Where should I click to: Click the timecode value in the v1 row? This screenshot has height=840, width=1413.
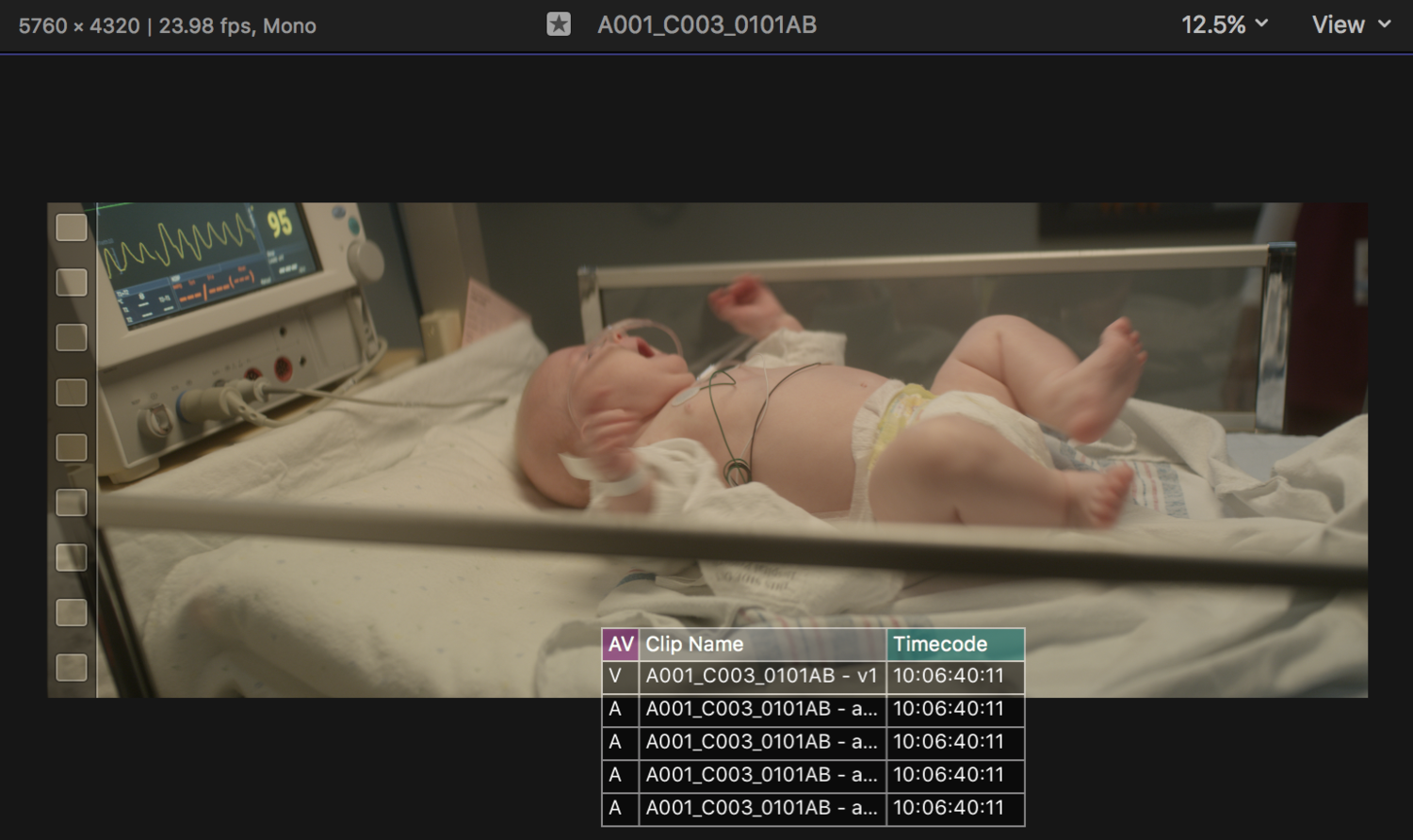pyautogui.click(x=955, y=676)
